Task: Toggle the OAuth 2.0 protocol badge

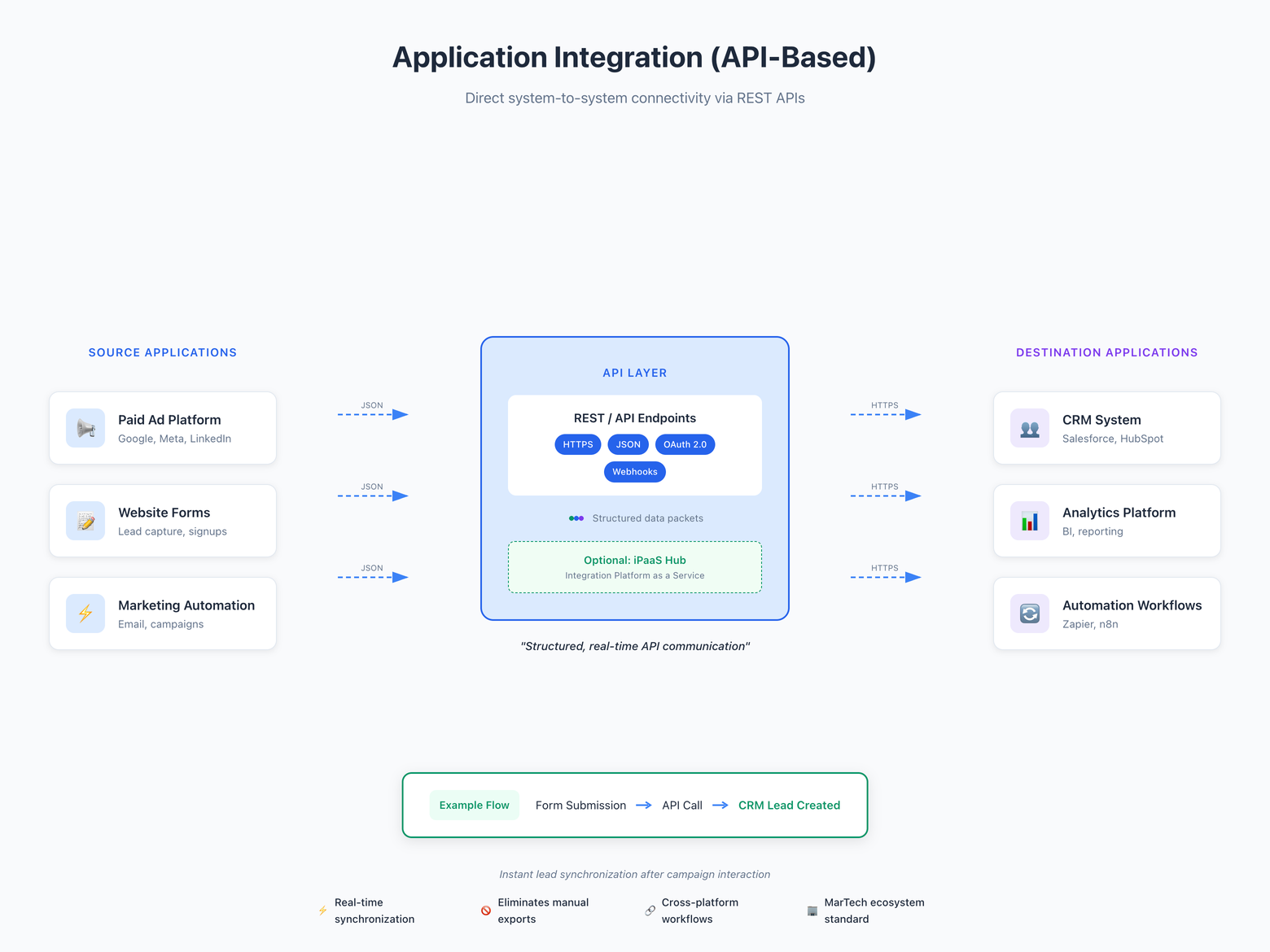Action: pos(685,444)
